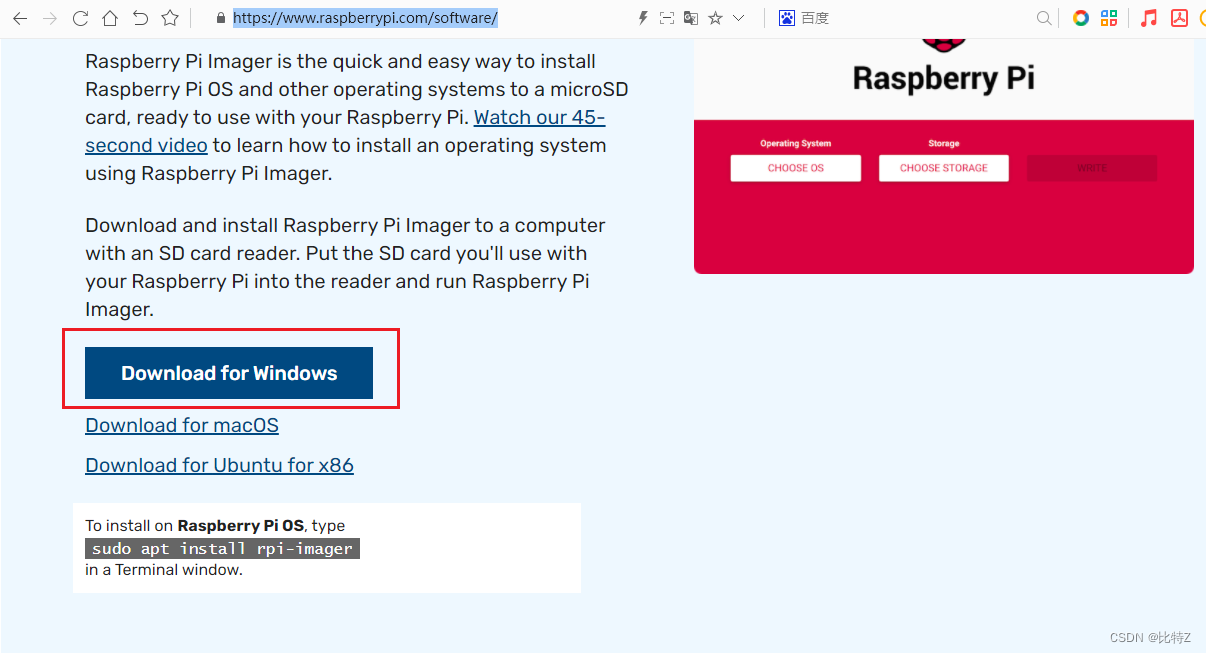Click CHOOSE STORAGE in the Imager preview
The width and height of the screenshot is (1206, 653).
coord(944,168)
